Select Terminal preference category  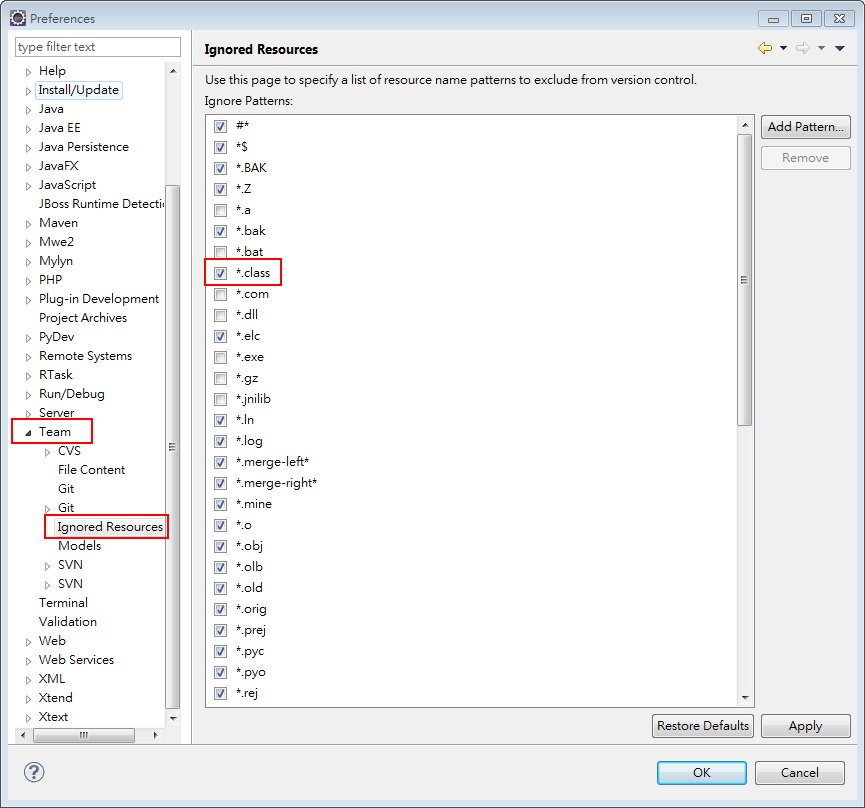point(63,602)
